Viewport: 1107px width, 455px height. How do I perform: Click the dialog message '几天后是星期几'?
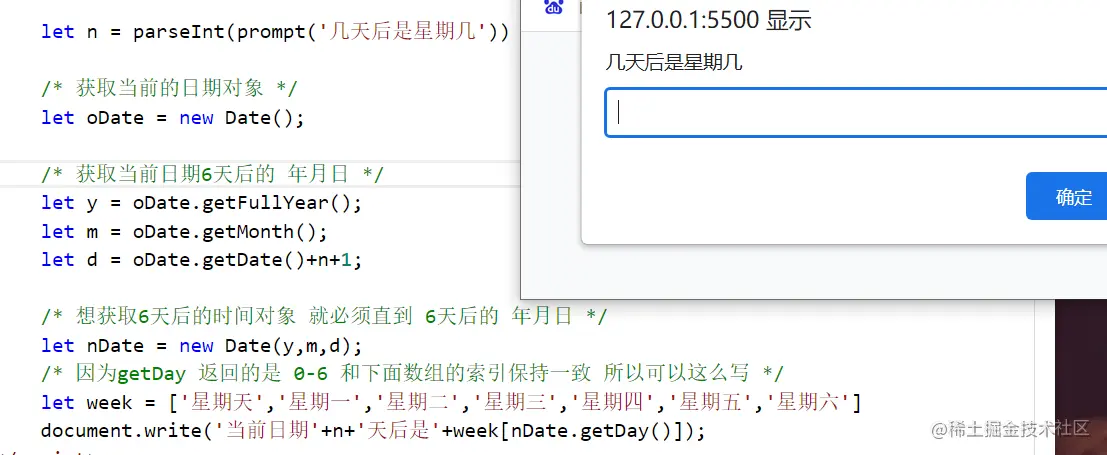674,63
